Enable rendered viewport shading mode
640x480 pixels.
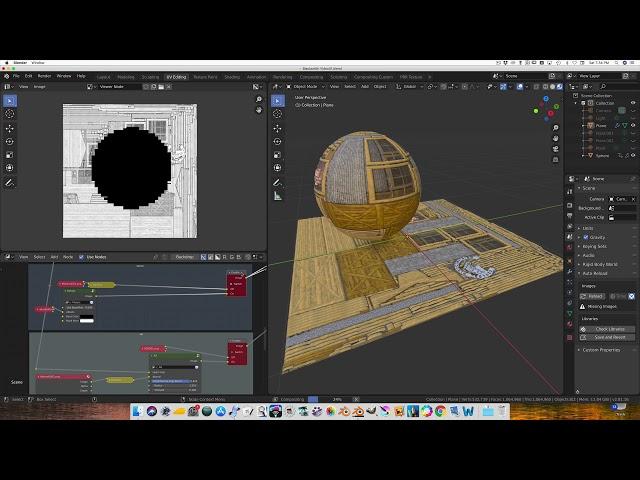pos(560,87)
